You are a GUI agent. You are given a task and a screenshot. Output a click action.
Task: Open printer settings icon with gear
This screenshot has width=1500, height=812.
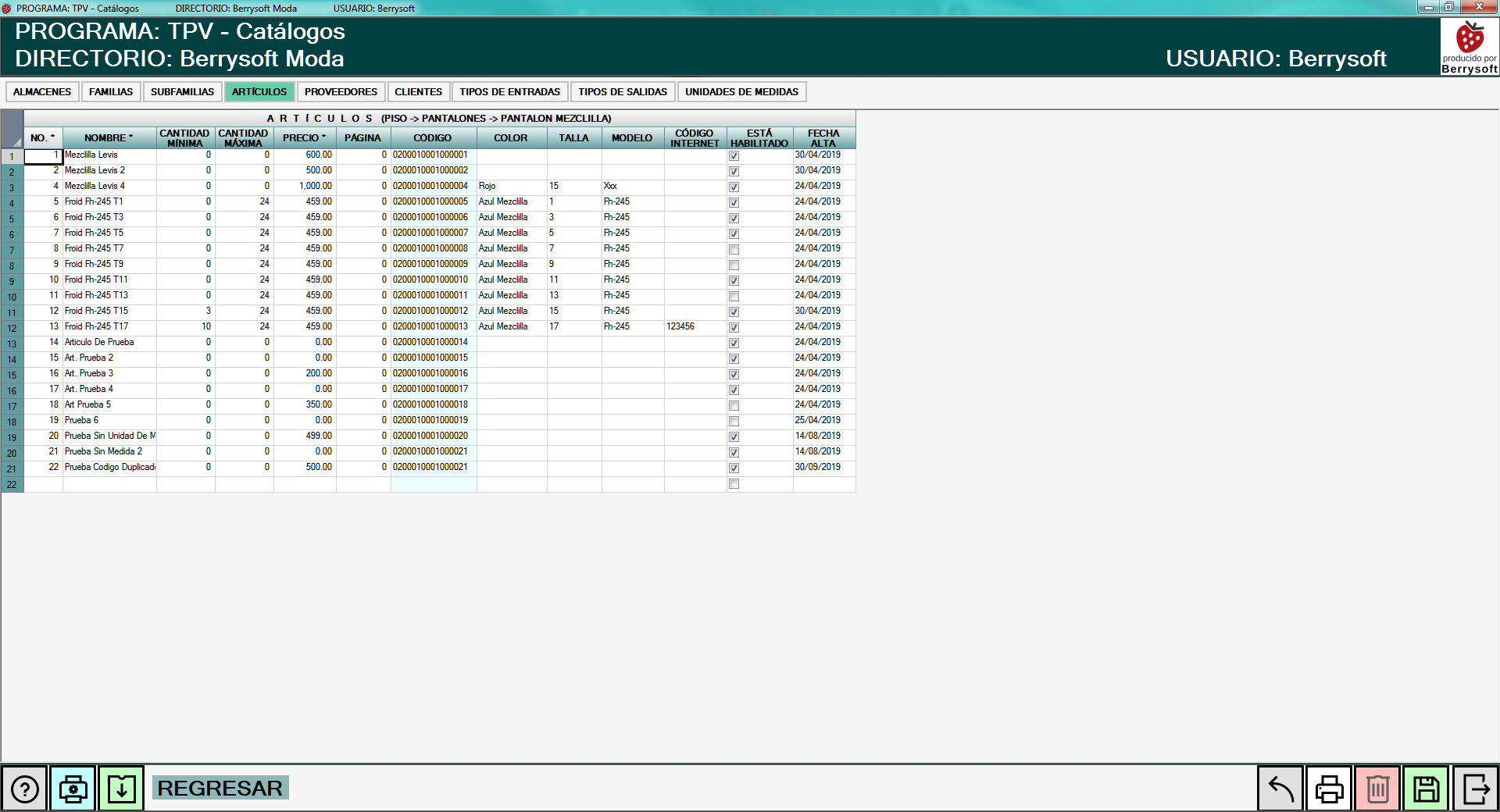pos(73,789)
